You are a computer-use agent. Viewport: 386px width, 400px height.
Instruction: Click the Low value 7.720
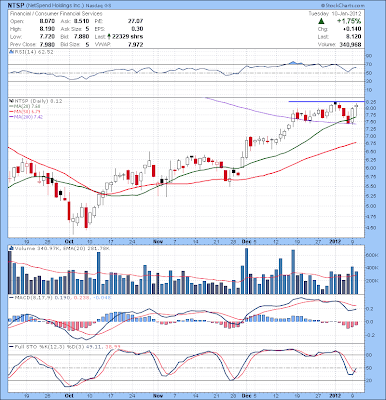[47, 37]
